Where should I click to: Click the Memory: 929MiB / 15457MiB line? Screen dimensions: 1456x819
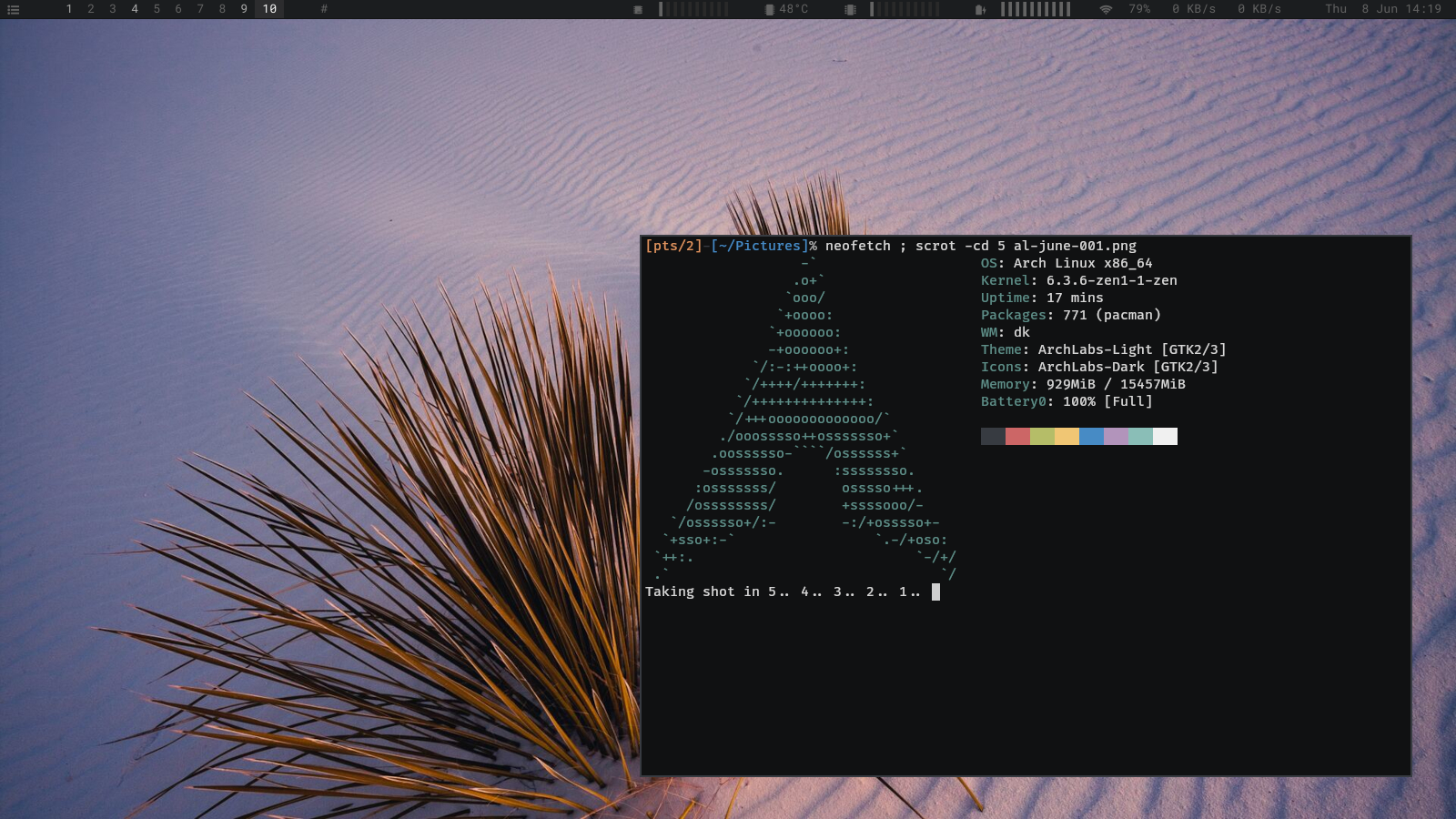[1083, 384]
